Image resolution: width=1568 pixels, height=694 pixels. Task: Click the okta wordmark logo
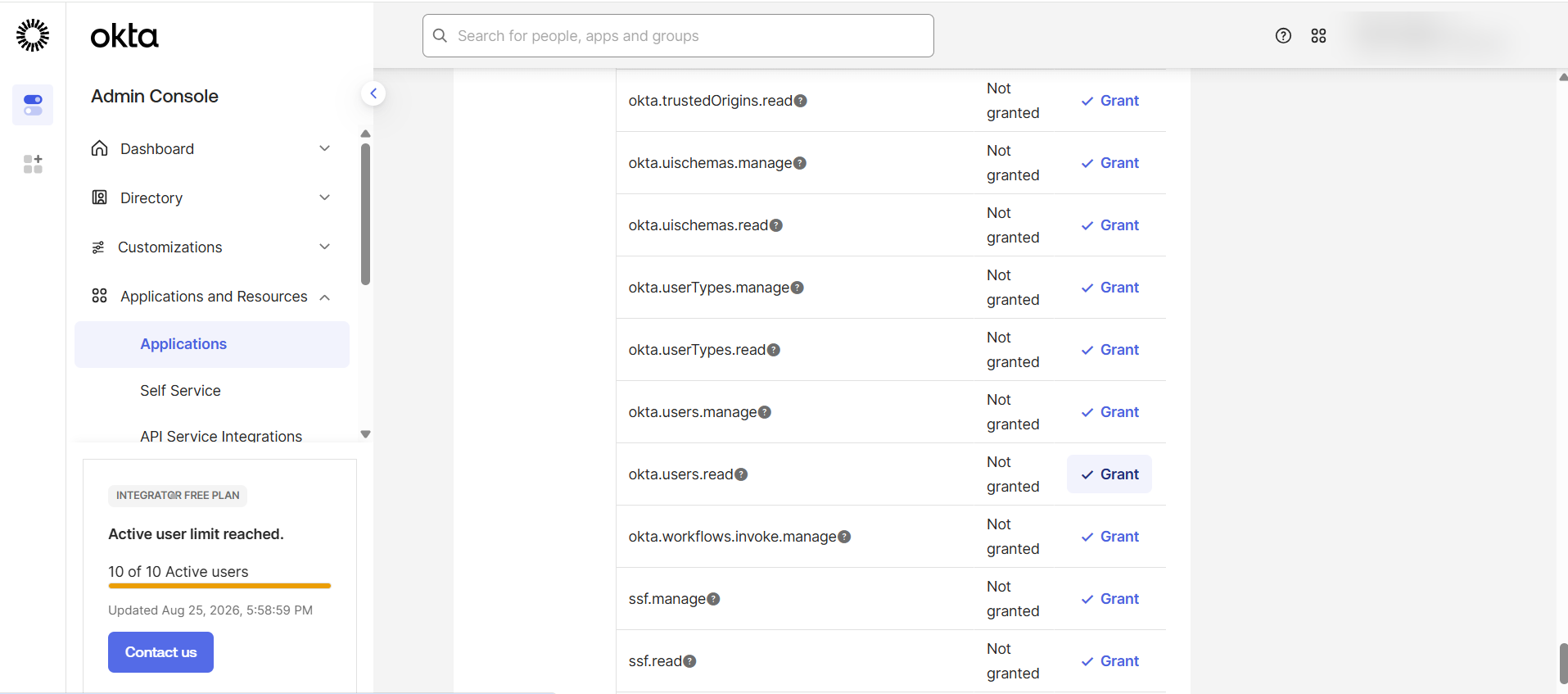click(x=124, y=36)
